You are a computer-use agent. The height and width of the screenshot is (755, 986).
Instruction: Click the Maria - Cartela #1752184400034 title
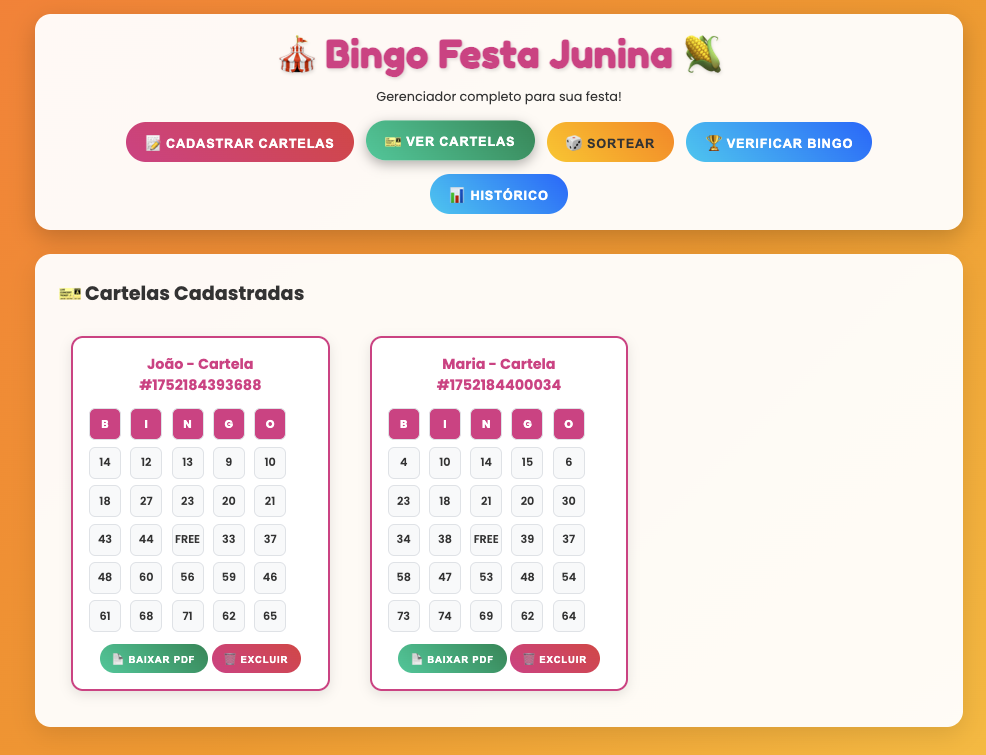click(499, 374)
